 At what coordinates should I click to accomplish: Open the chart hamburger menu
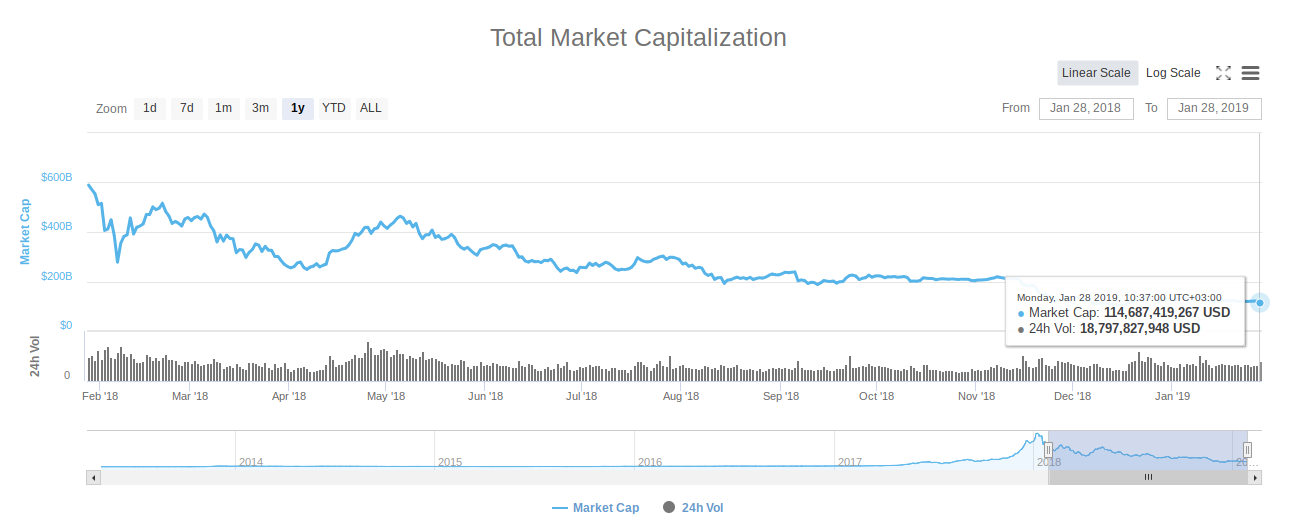point(1250,73)
